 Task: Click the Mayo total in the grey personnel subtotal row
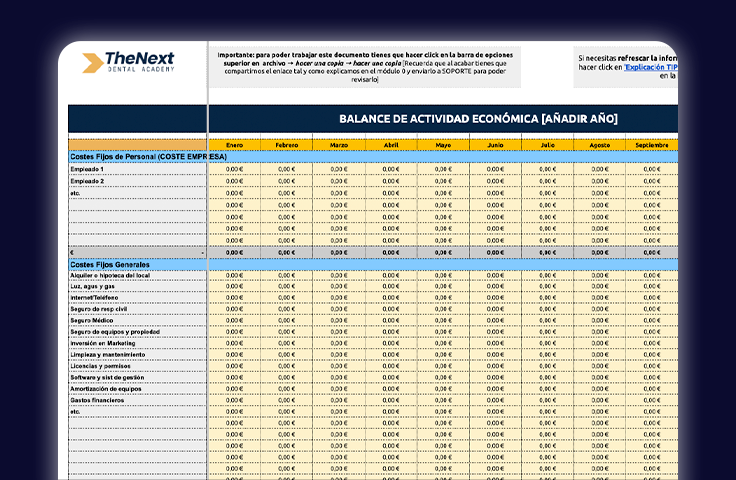click(x=443, y=252)
